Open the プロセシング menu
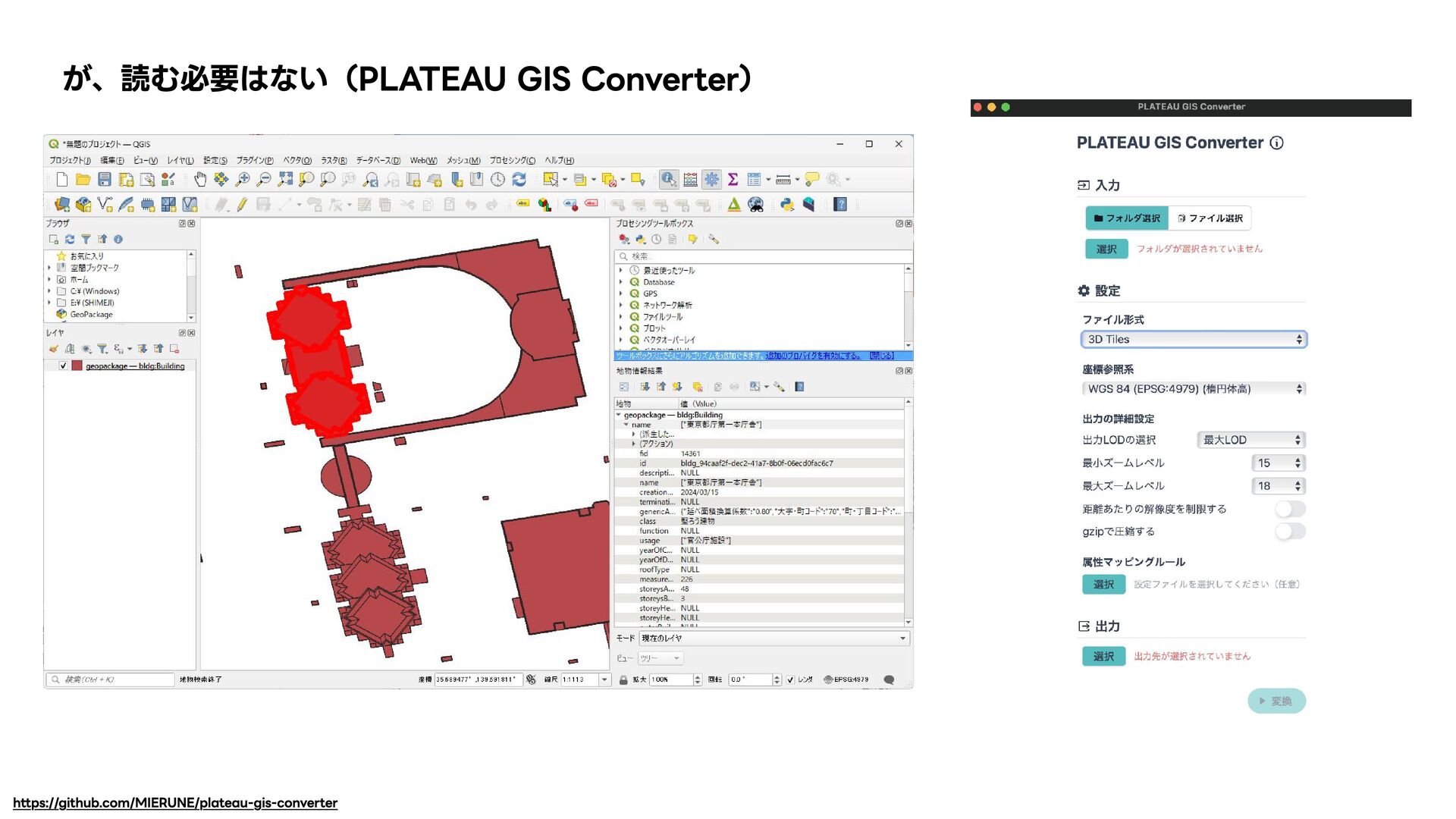The image size is (1456, 819). pyautogui.click(x=512, y=161)
